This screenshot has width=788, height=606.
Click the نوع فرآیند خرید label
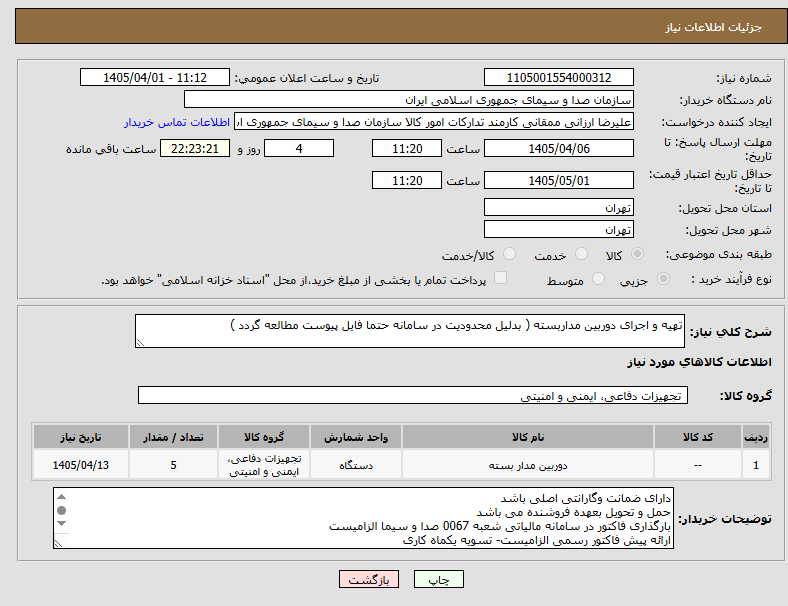point(731,279)
